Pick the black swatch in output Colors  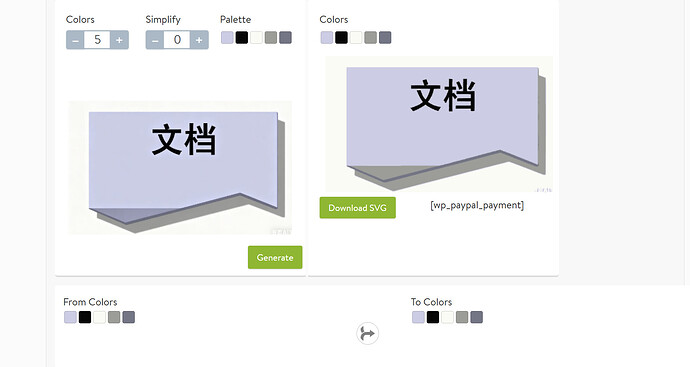point(341,37)
